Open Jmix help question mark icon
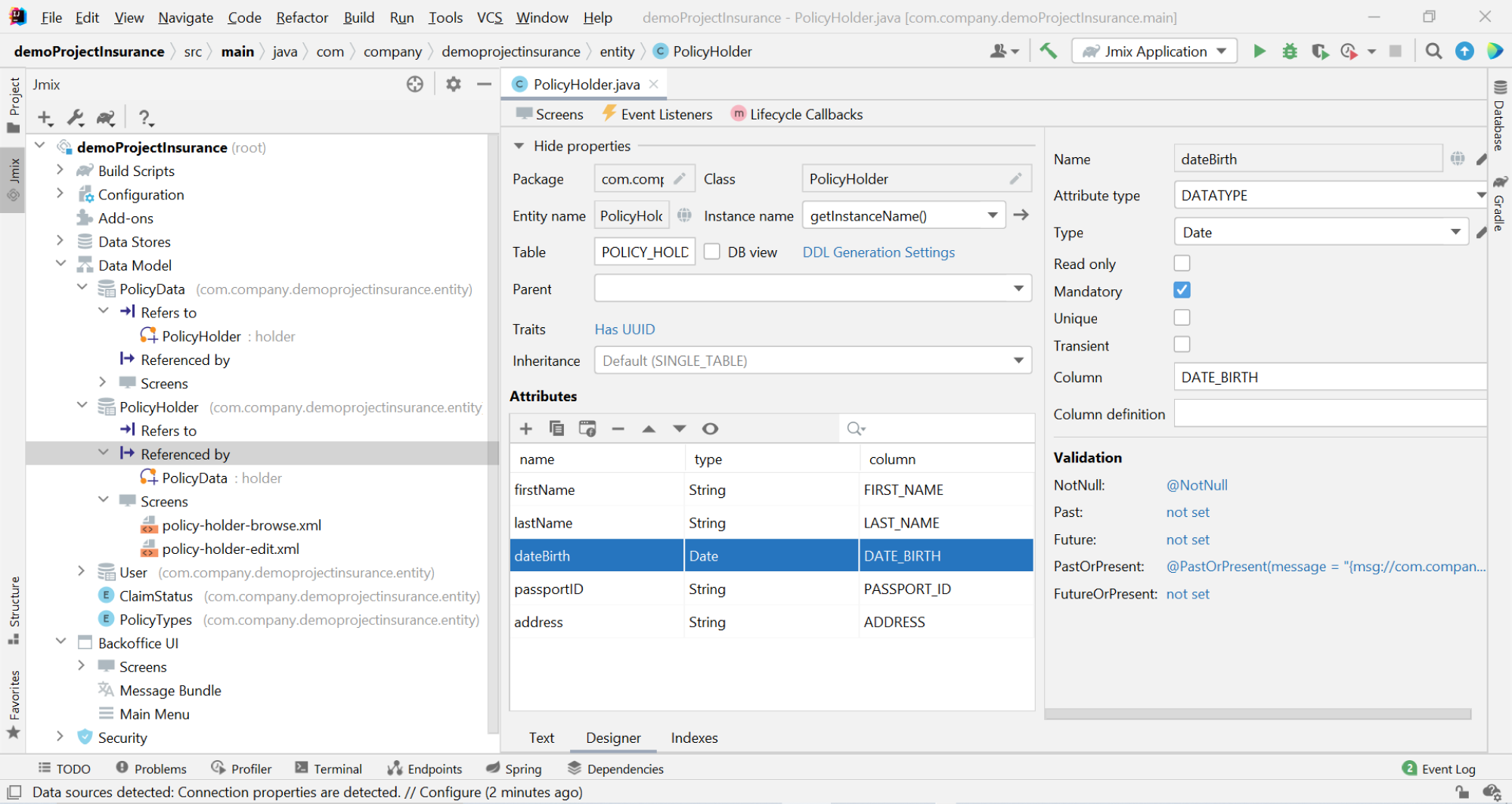This screenshot has width=1512, height=804. (145, 118)
